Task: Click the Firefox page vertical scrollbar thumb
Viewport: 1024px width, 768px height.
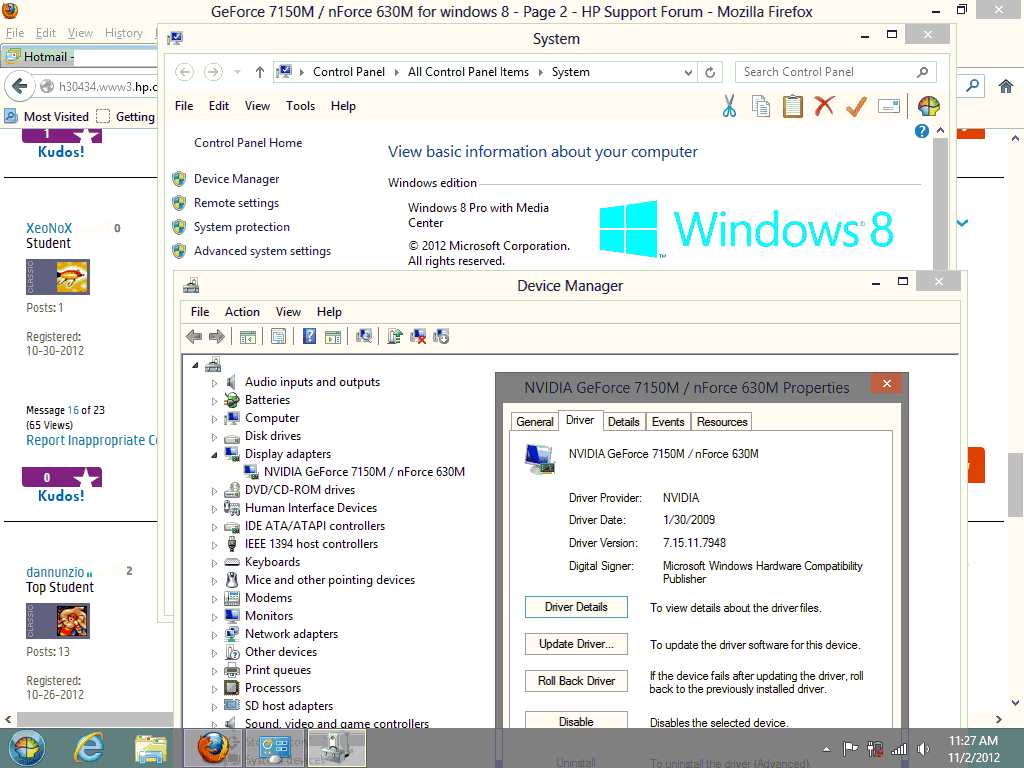Action: [x=1016, y=484]
